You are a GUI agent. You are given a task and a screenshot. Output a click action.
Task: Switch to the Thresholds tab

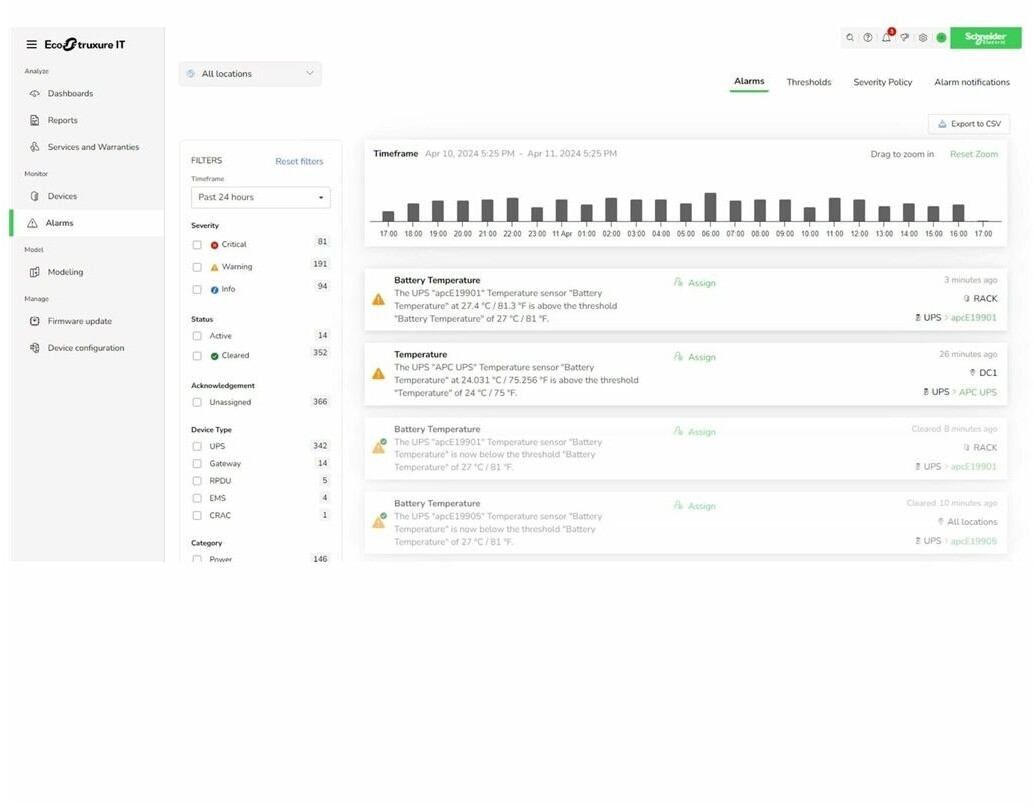click(x=808, y=82)
